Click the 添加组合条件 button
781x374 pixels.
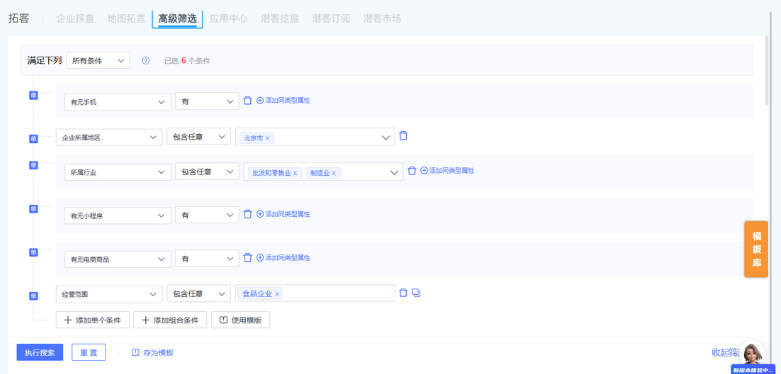click(170, 320)
